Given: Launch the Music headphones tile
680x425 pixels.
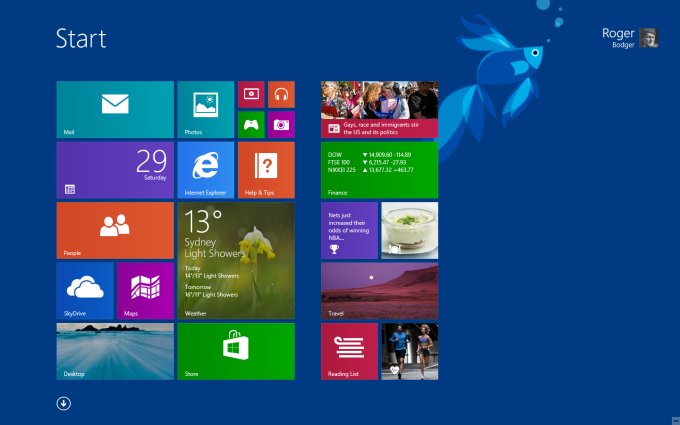Looking at the screenshot, I should (x=281, y=94).
